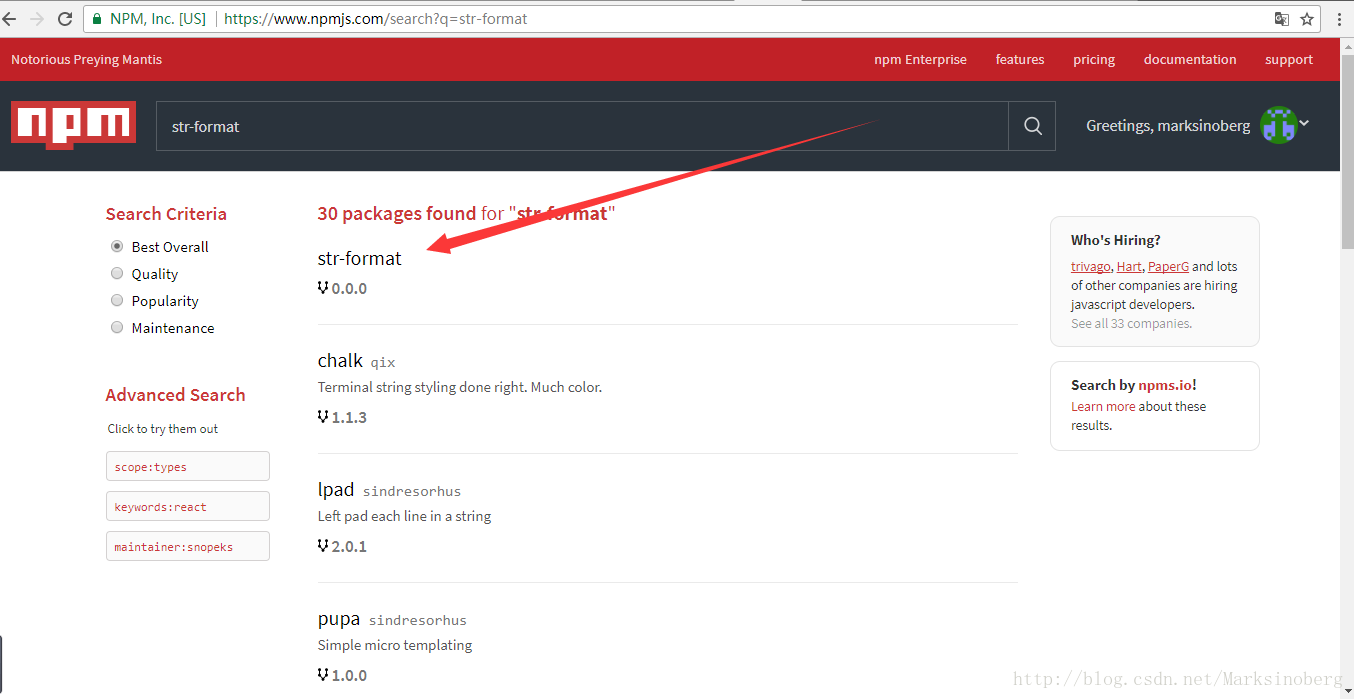Screen dimensions: 1354x699
Task: Click Search Criteria heading
Action: (166, 214)
